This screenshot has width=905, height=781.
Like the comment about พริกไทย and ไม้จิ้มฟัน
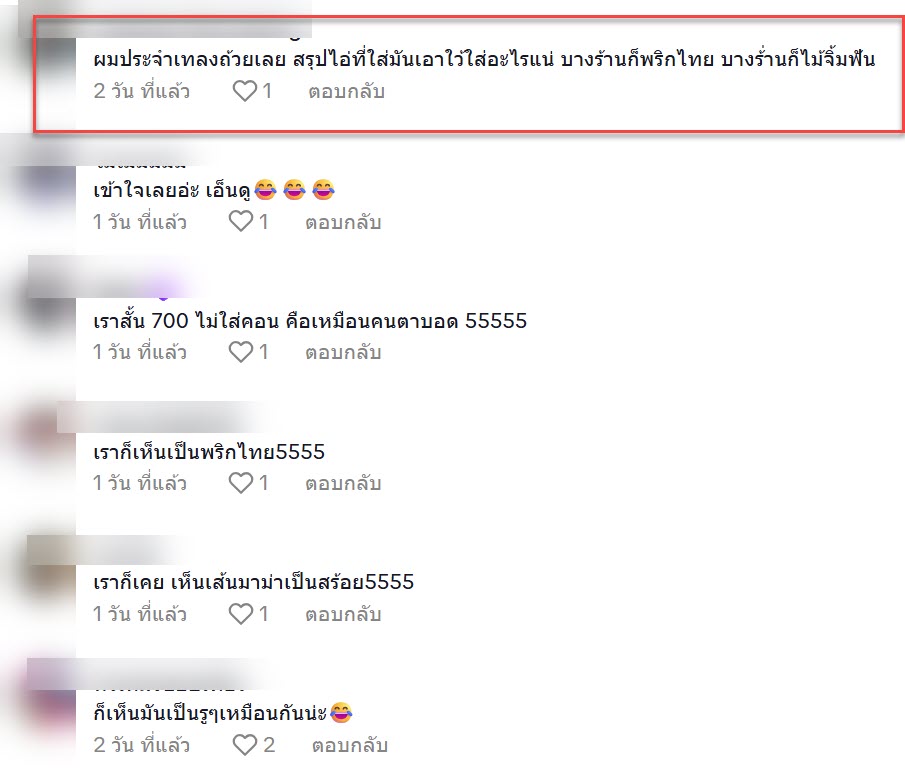pyautogui.click(x=245, y=91)
